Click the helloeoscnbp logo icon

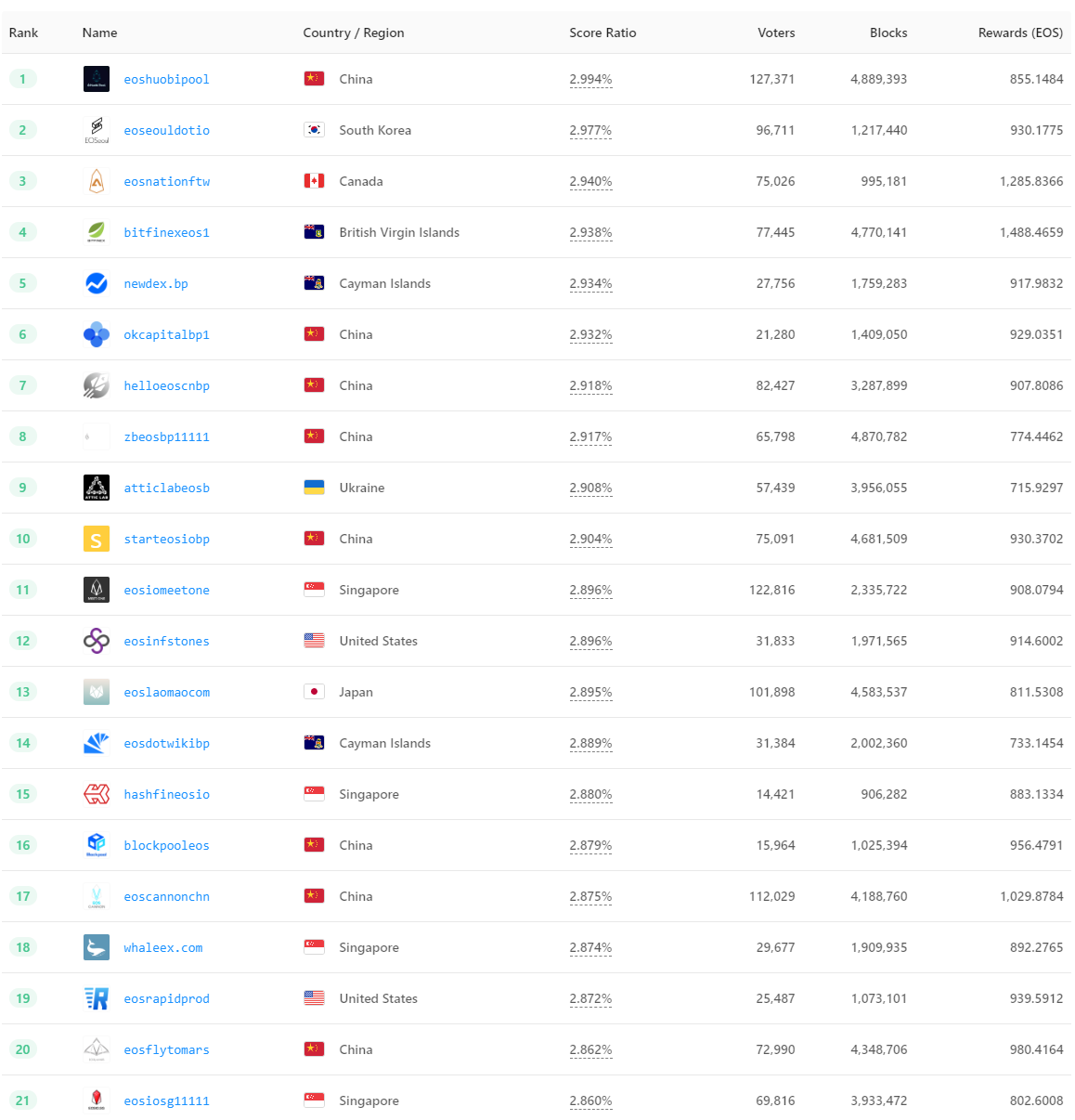coord(97,385)
